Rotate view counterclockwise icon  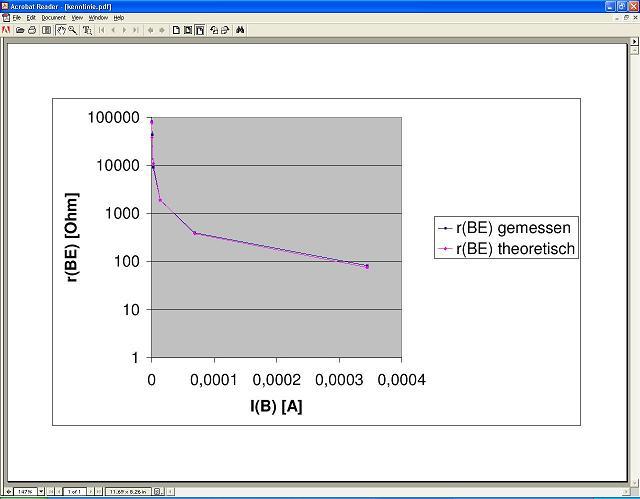click(x=214, y=30)
